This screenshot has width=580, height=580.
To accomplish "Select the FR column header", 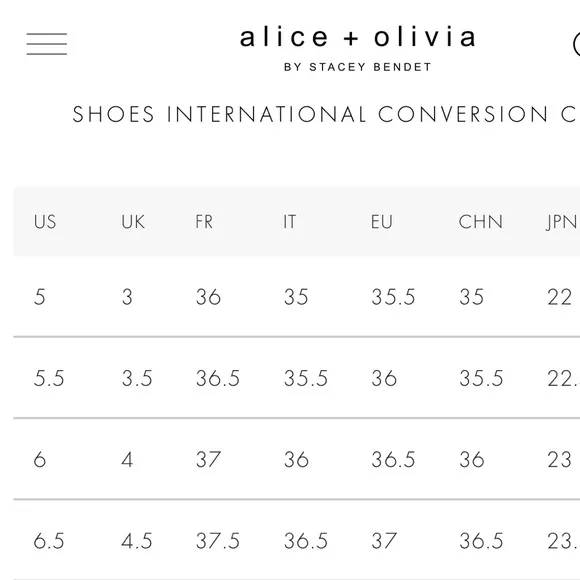I will pyautogui.click(x=204, y=222).
